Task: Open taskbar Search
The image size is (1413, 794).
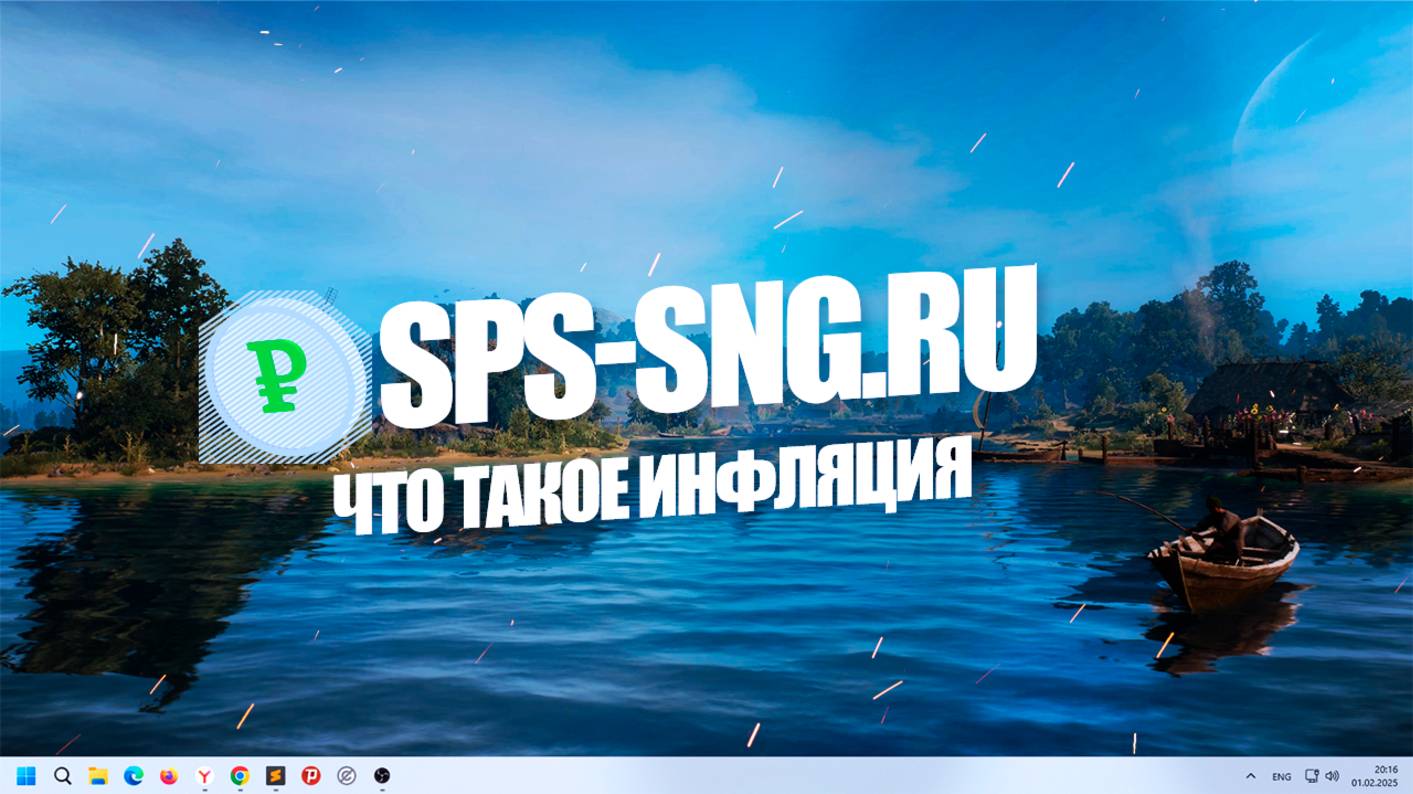Action: pyautogui.click(x=62, y=776)
